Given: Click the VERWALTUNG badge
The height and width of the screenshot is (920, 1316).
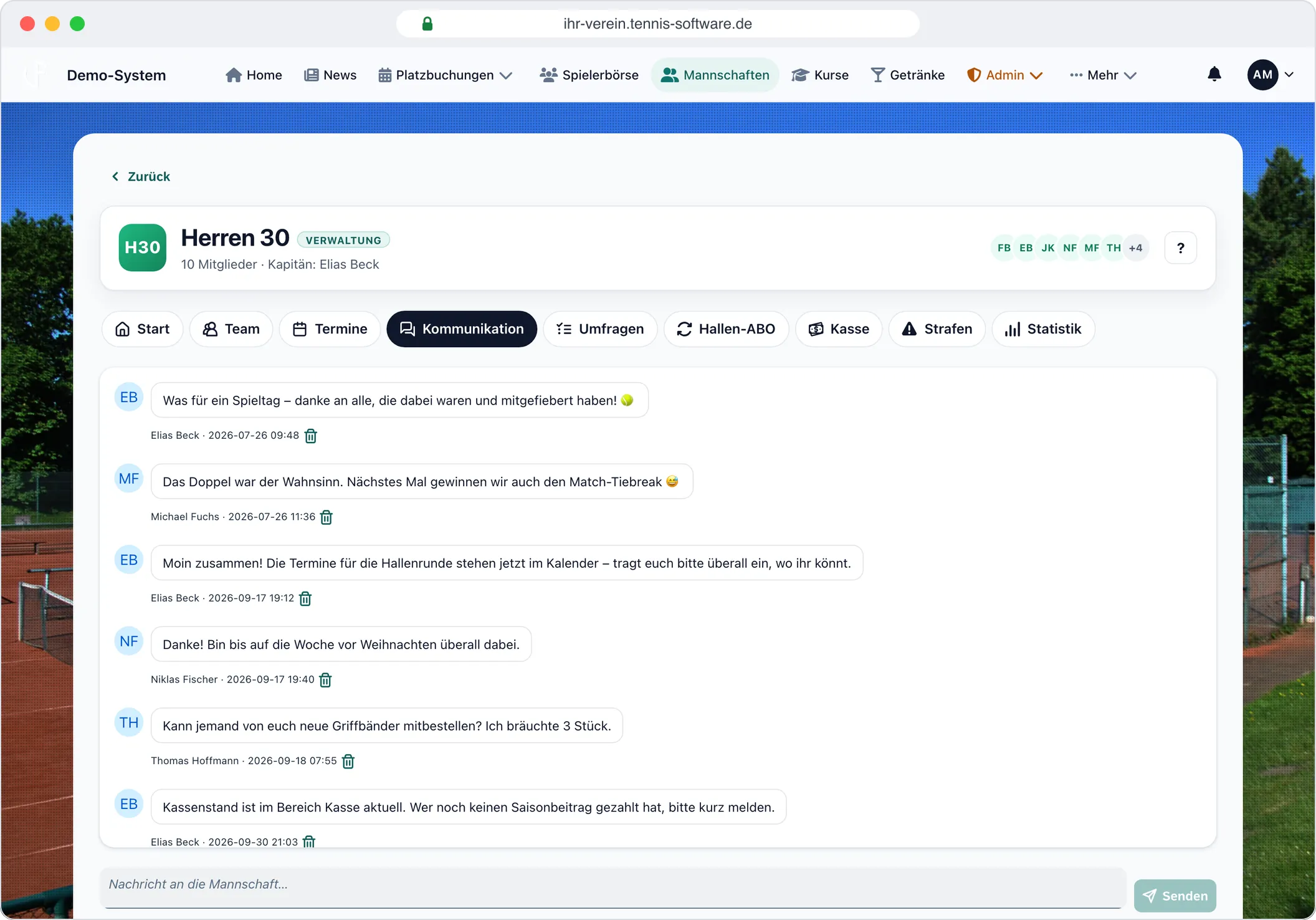Looking at the screenshot, I should point(343,240).
